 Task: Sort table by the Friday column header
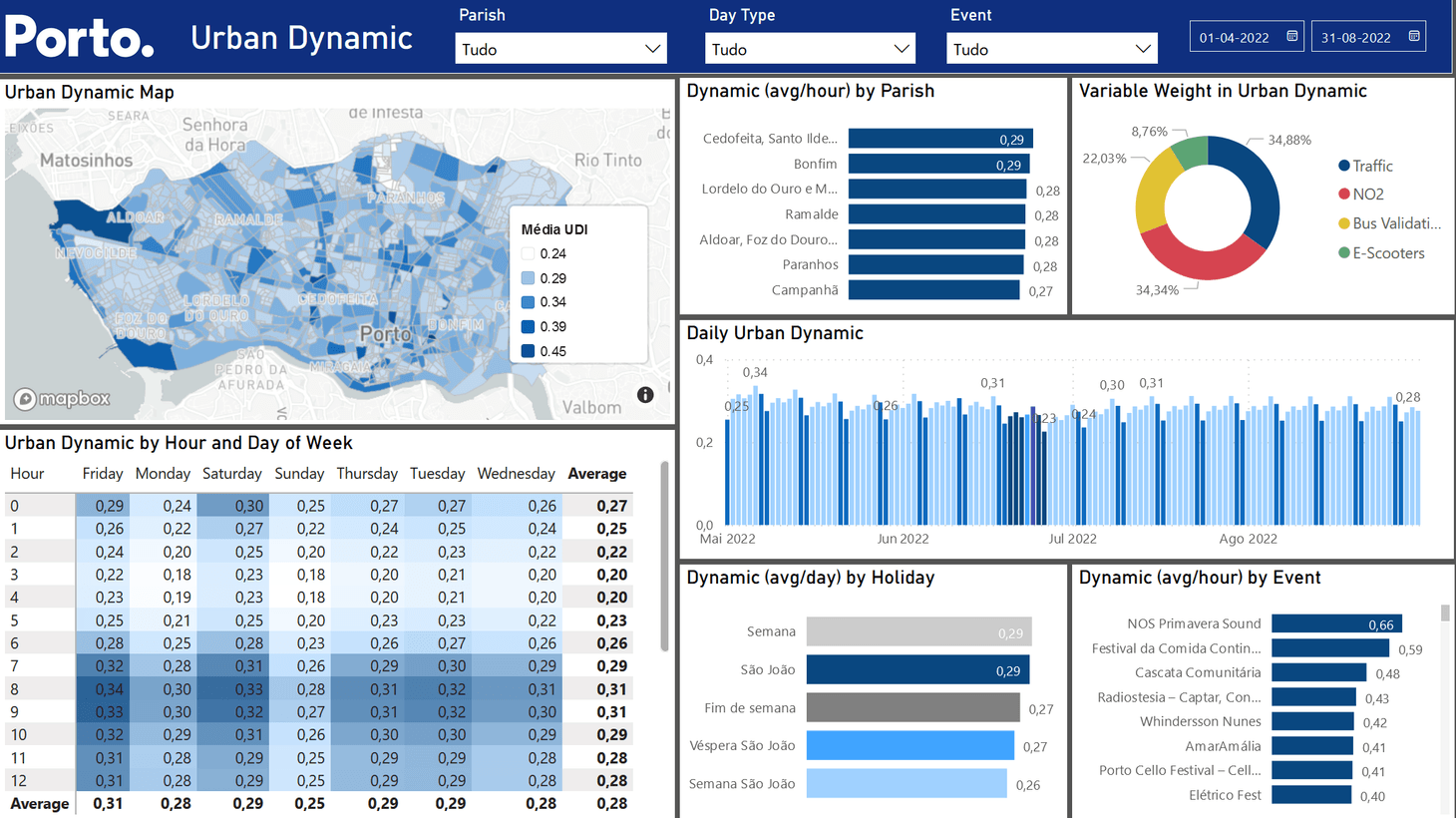click(102, 474)
